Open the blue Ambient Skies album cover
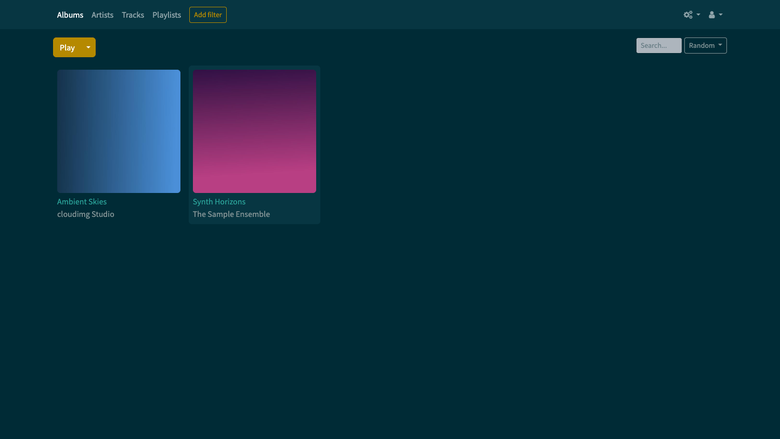The height and width of the screenshot is (439, 780). tap(119, 131)
